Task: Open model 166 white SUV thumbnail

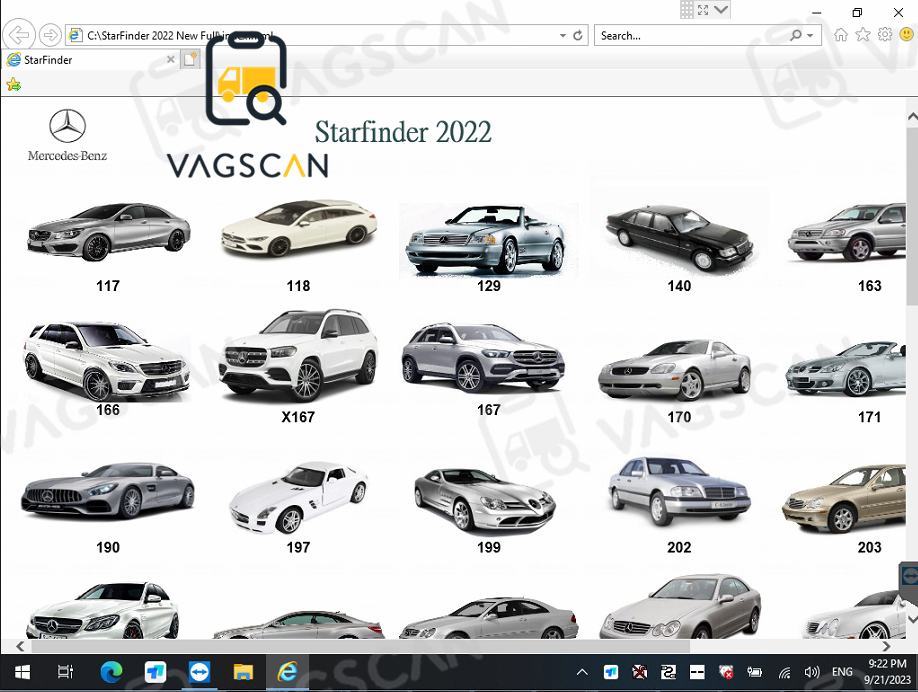Action: [x=107, y=361]
